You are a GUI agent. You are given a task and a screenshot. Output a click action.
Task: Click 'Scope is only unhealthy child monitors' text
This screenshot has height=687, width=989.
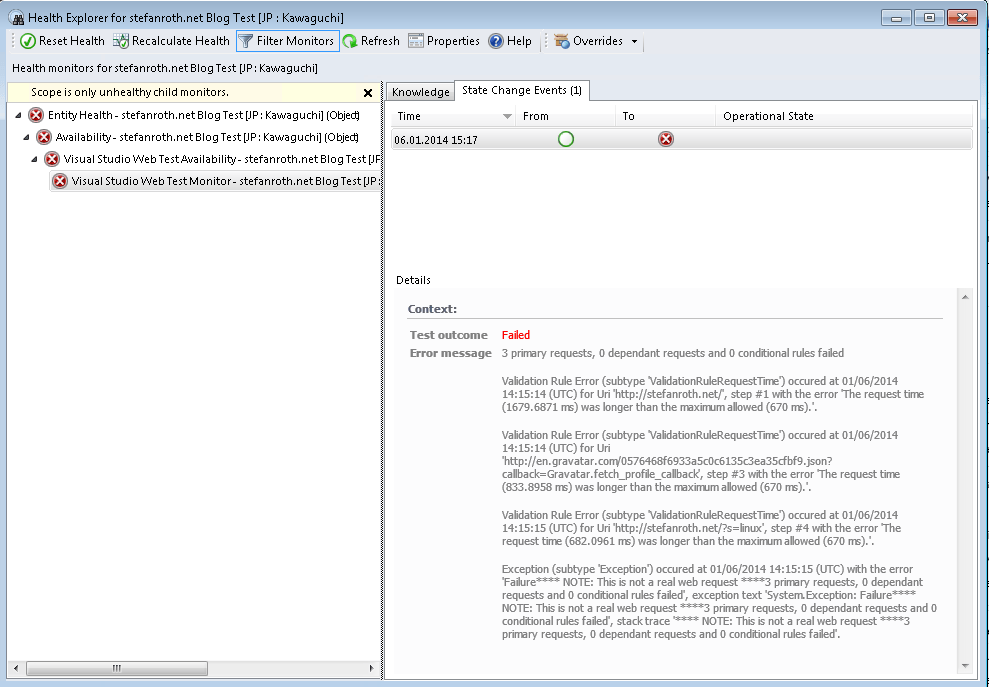pyautogui.click(x=130, y=92)
